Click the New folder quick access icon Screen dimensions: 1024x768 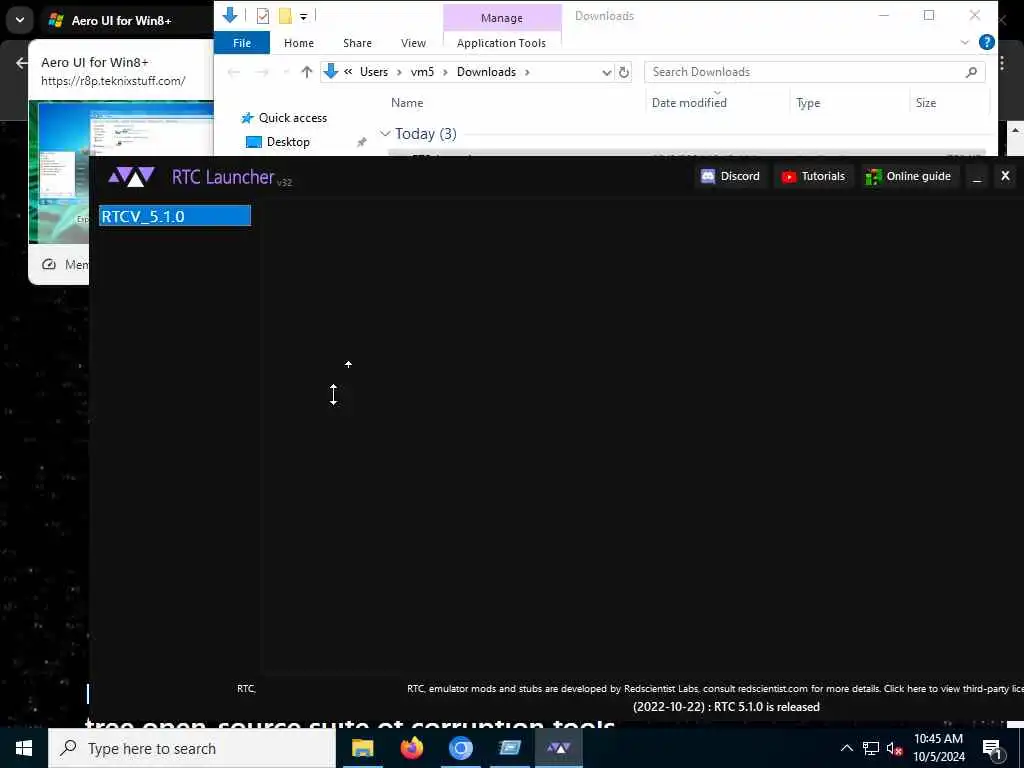285,16
